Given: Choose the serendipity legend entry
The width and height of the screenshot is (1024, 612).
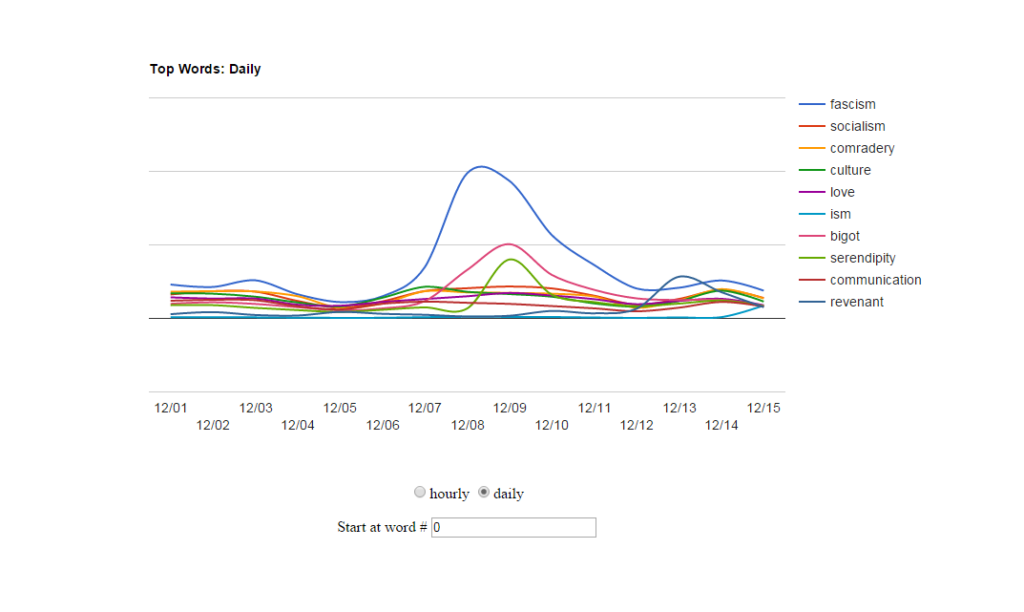Looking at the screenshot, I should point(862,259).
